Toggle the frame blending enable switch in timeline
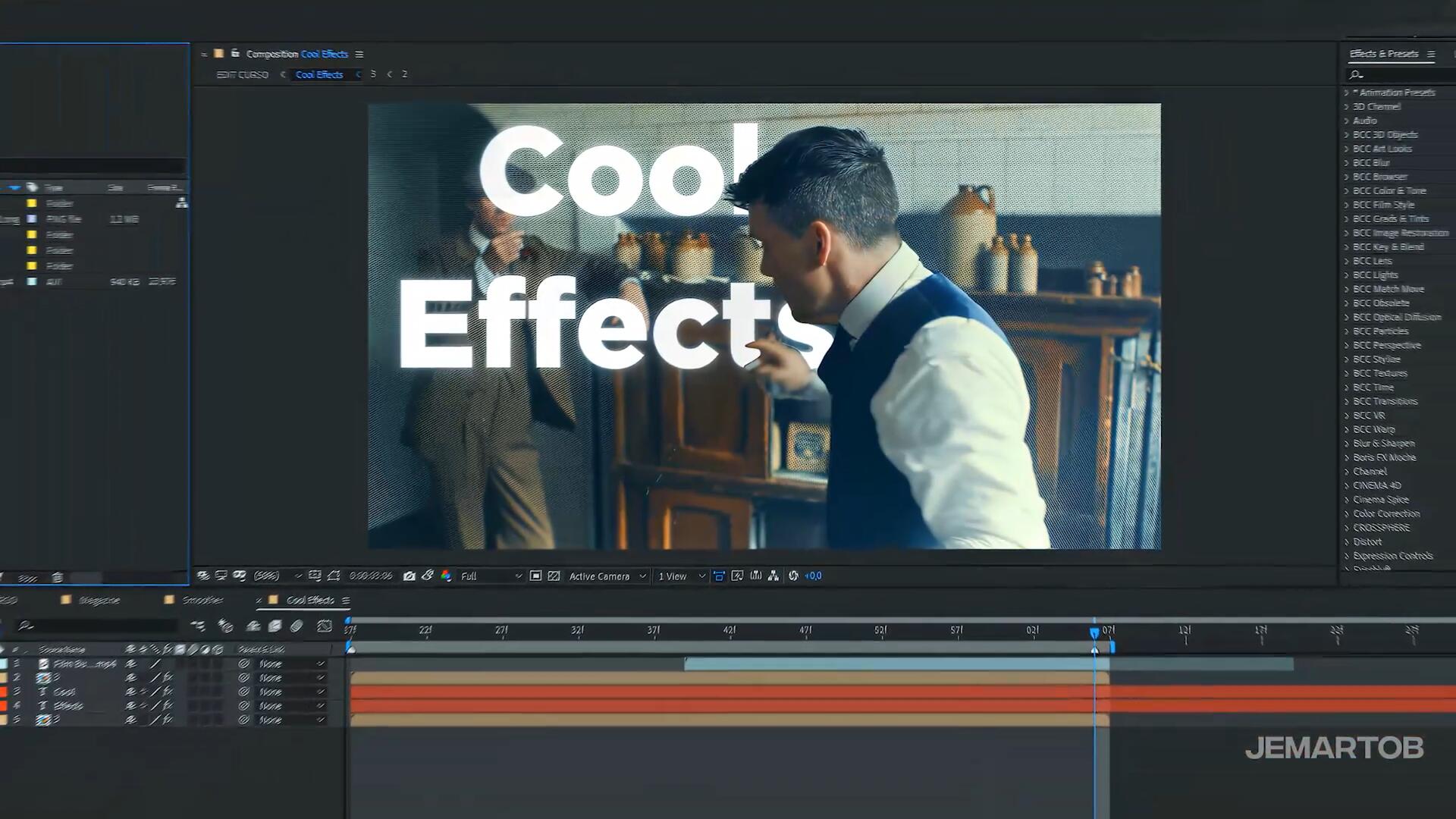This screenshot has height=819, width=1456. point(275,626)
